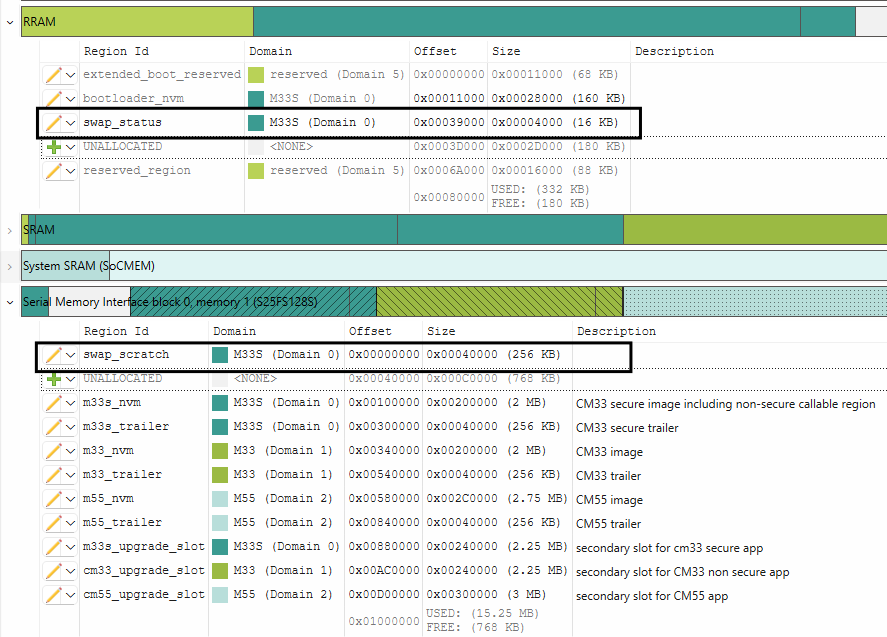Collapse the RRAM memory section
Image resolution: width=887 pixels, height=637 pixels.
[10, 21]
